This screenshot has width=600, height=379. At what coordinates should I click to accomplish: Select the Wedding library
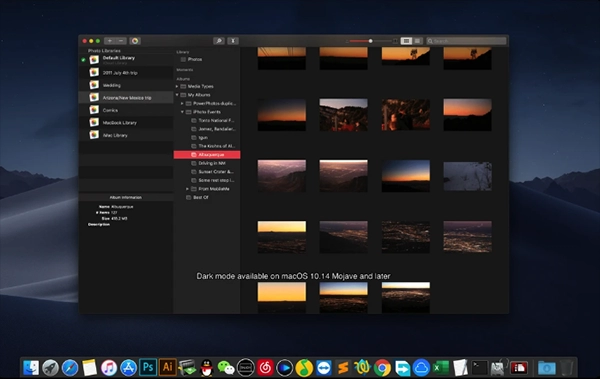click(x=126, y=85)
